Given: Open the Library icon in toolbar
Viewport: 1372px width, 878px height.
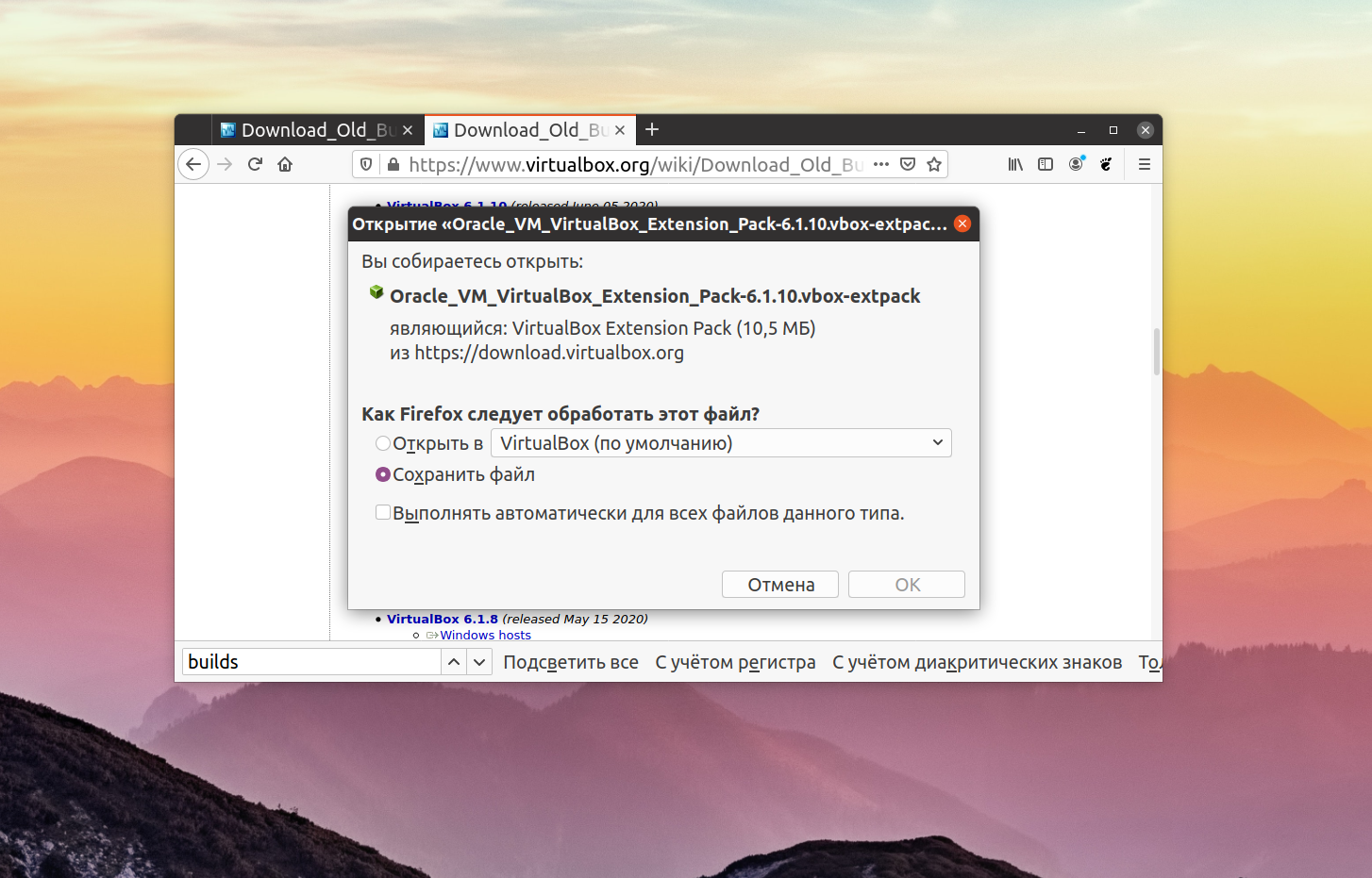Looking at the screenshot, I should 1015,164.
